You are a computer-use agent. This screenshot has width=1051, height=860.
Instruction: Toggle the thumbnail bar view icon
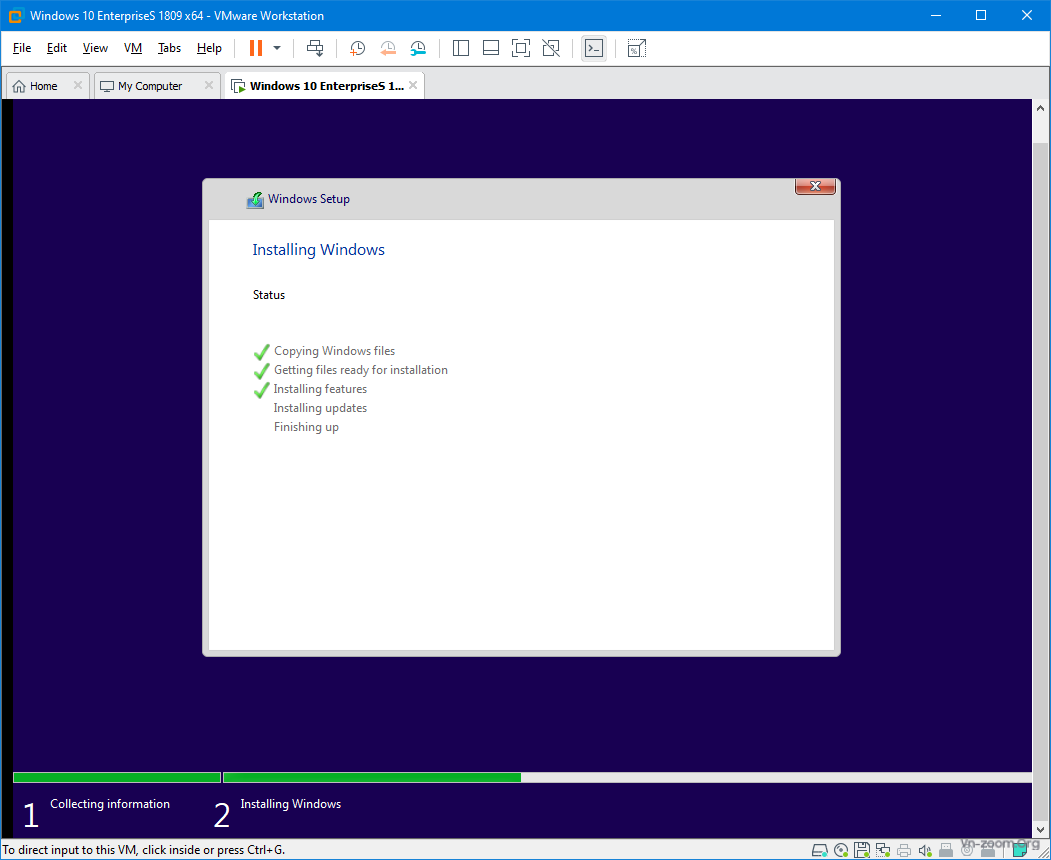pos(491,48)
